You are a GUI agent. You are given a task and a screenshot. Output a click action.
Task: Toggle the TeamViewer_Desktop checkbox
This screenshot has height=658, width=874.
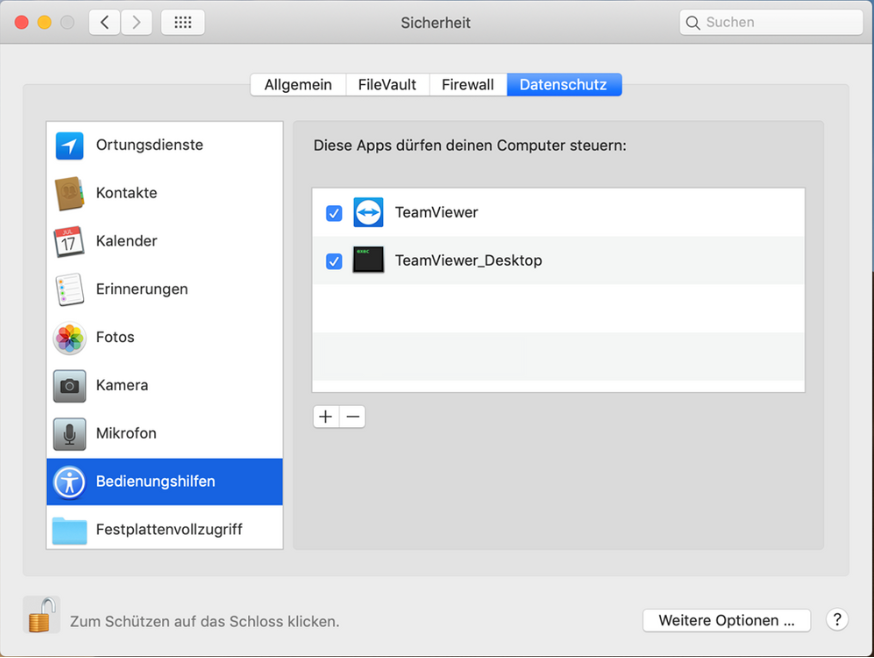(334, 261)
